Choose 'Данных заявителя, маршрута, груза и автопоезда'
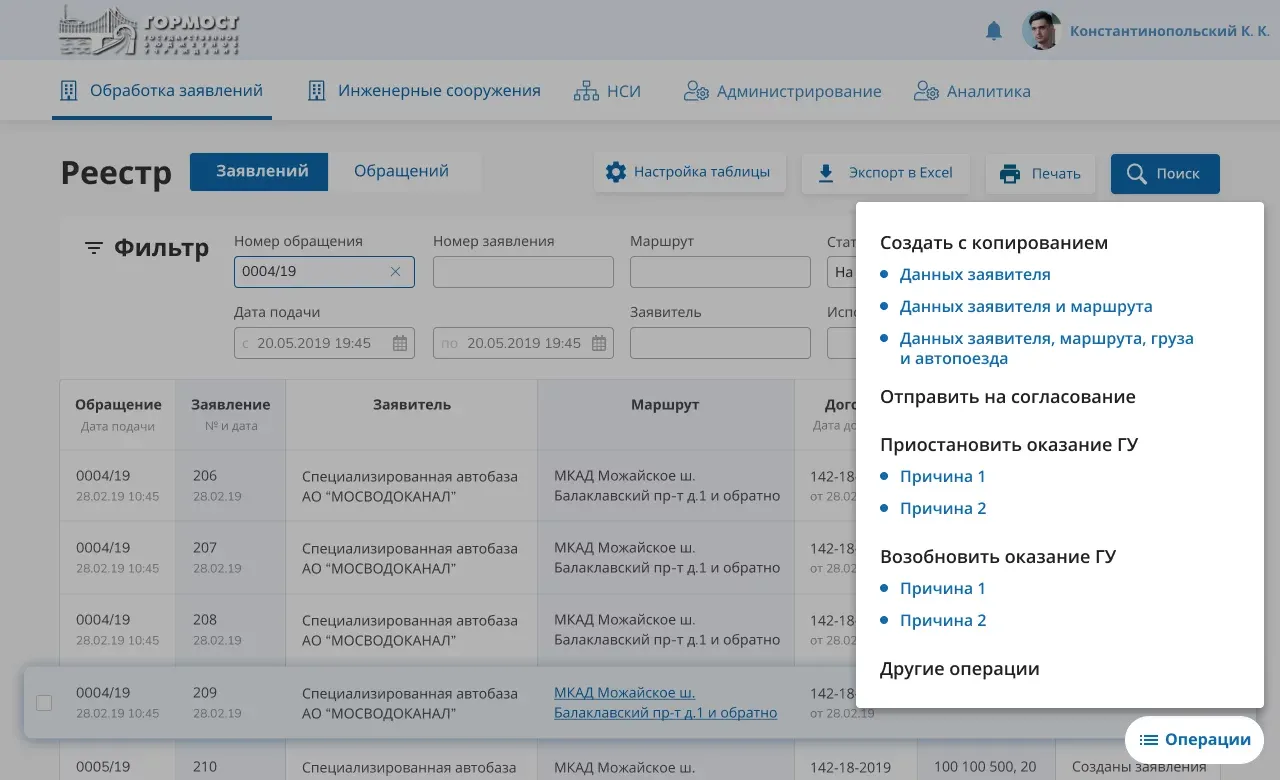The width and height of the screenshot is (1280, 780). [1046, 348]
